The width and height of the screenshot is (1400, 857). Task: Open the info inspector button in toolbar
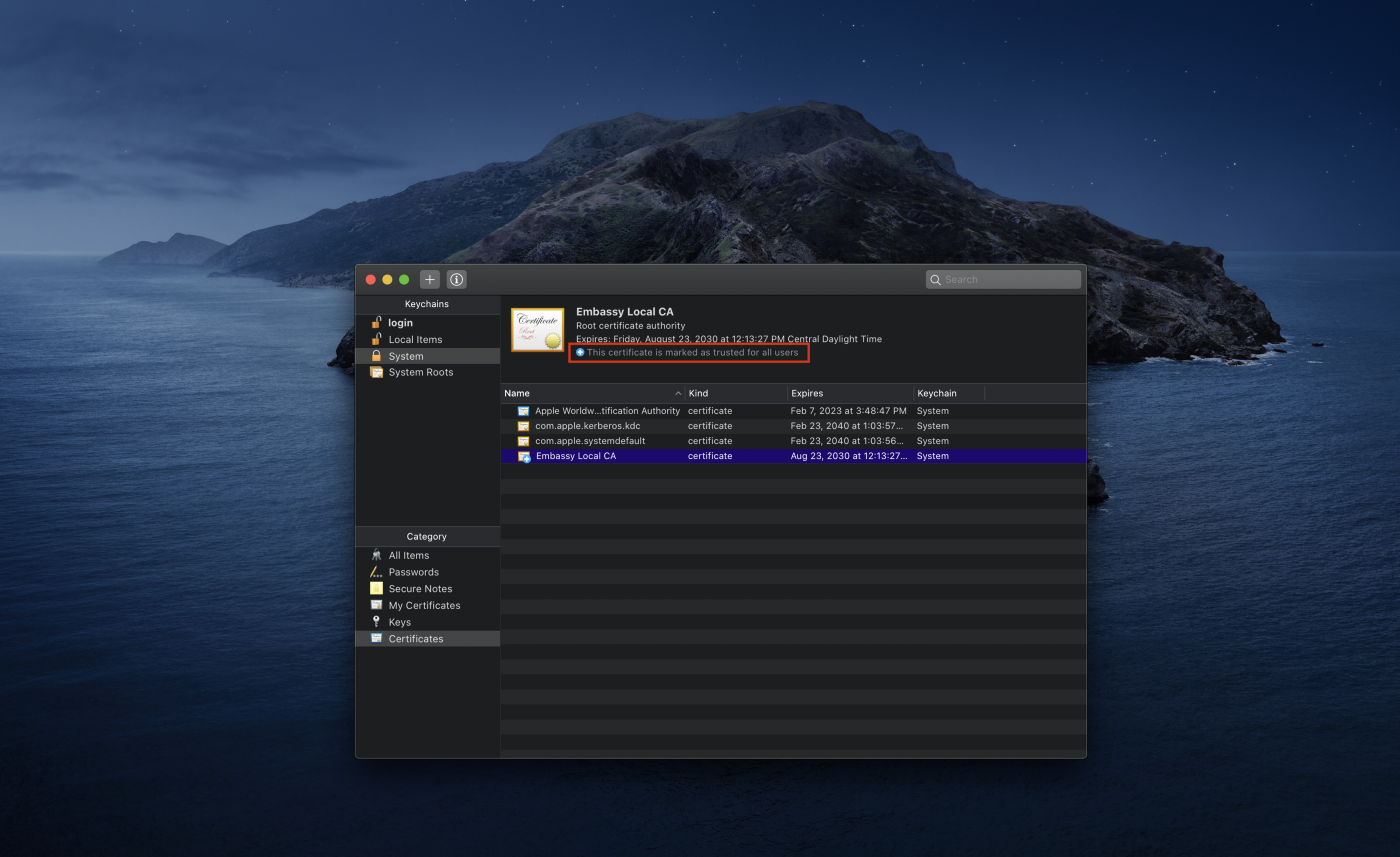[x=457, y=280]
